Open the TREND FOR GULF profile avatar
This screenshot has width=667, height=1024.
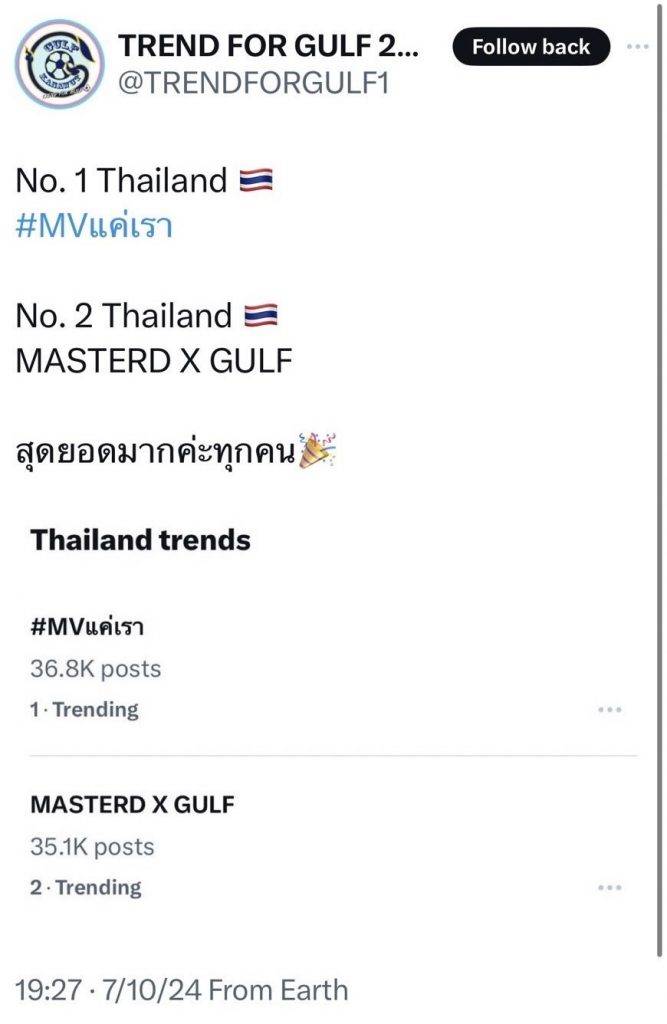(x=59, y=63)
